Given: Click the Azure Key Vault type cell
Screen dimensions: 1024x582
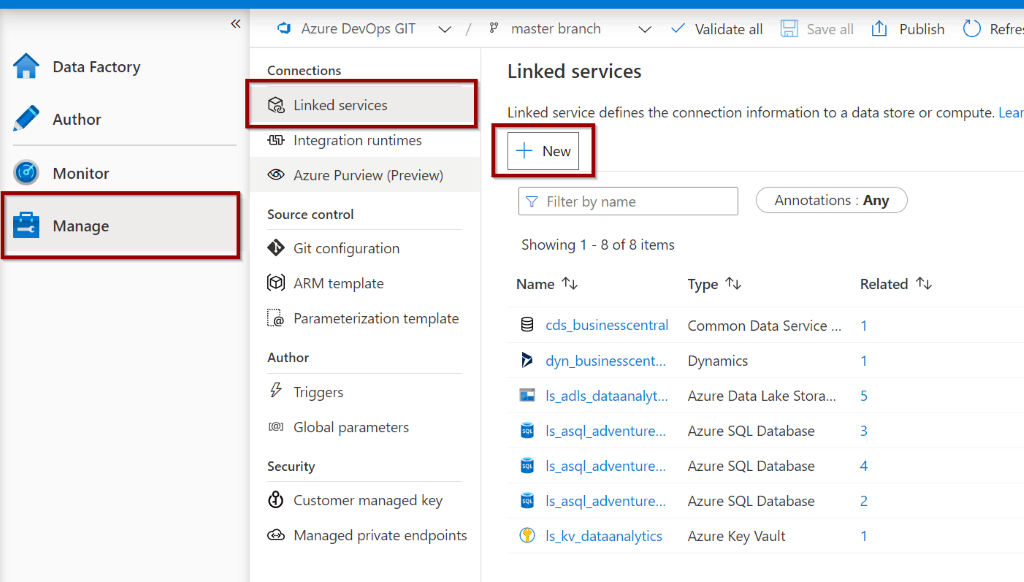Looking at the screenshot, I should [736, 536].
